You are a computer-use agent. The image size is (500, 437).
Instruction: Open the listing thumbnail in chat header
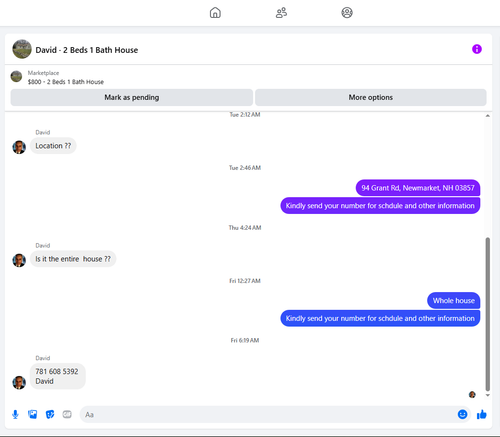22,49
